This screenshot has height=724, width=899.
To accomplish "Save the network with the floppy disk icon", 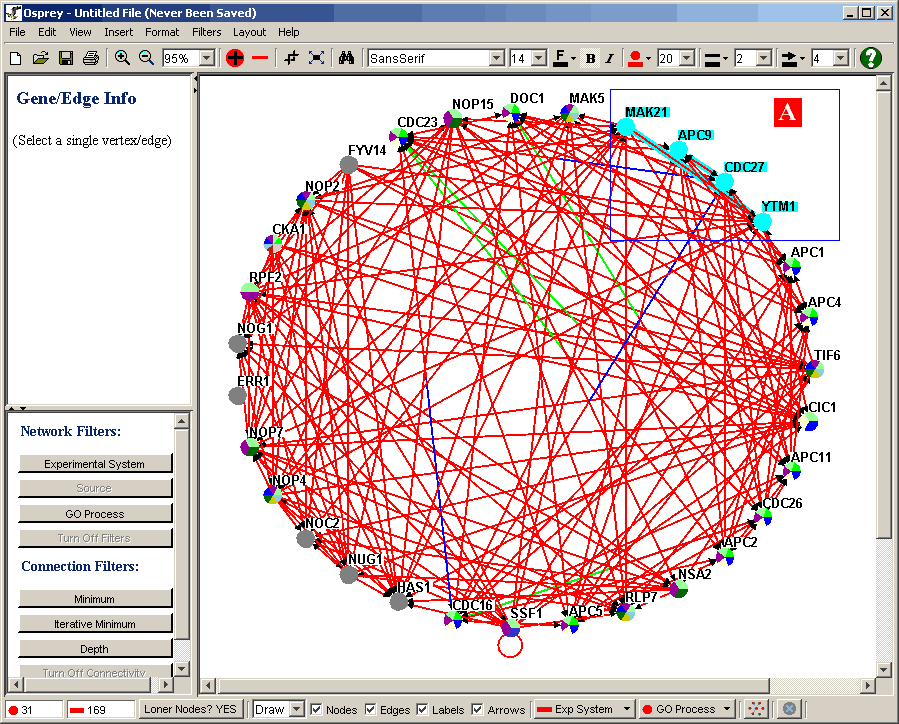I will click(x=66, y=58).
